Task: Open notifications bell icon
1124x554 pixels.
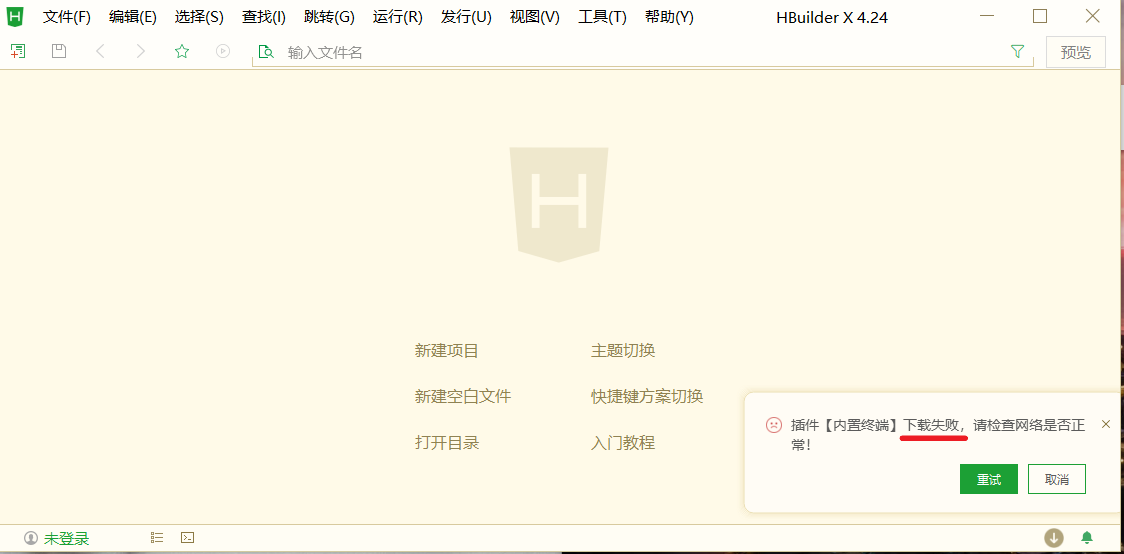Action: click(1087, 537)
